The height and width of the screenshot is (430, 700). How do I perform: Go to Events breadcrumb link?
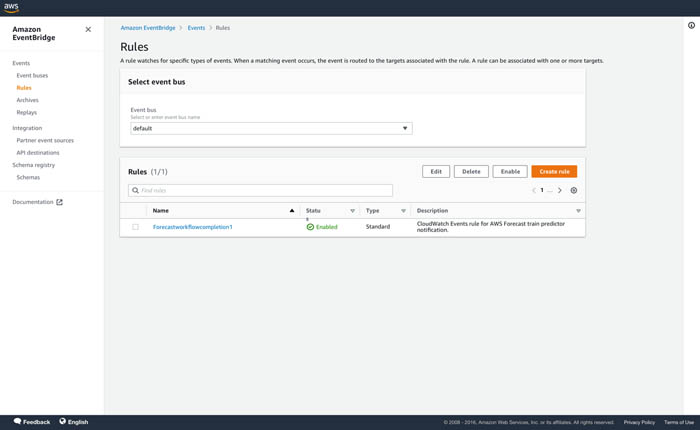(196, 28)
